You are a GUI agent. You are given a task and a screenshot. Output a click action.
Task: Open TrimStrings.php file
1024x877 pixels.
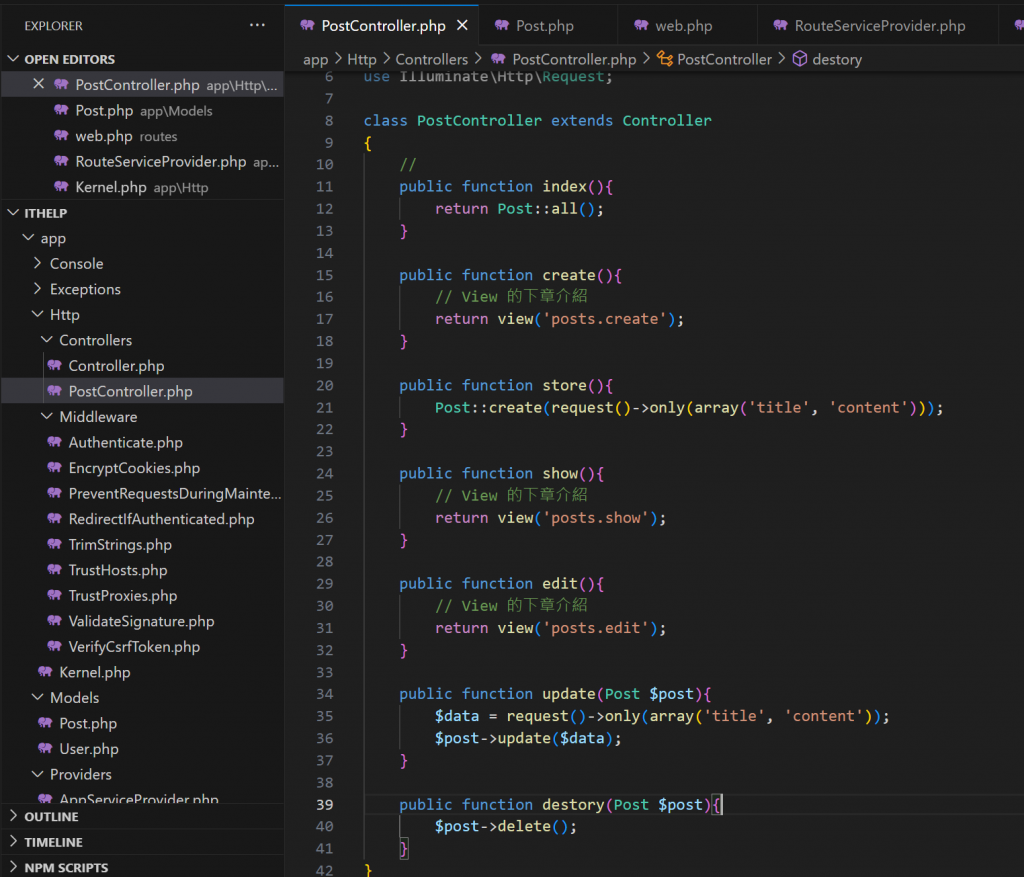click(142, 544)
